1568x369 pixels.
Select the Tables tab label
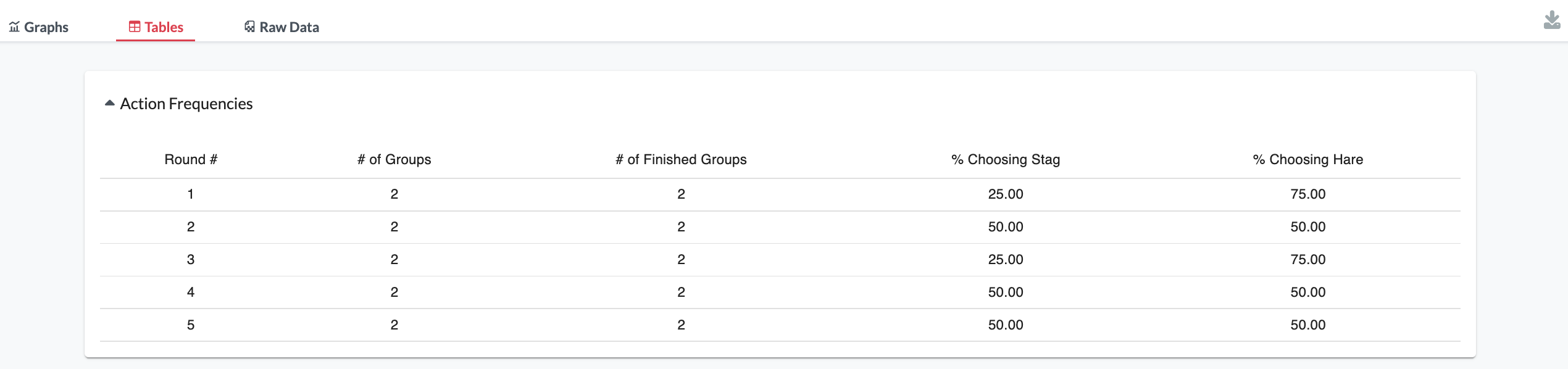pos(164,27)
